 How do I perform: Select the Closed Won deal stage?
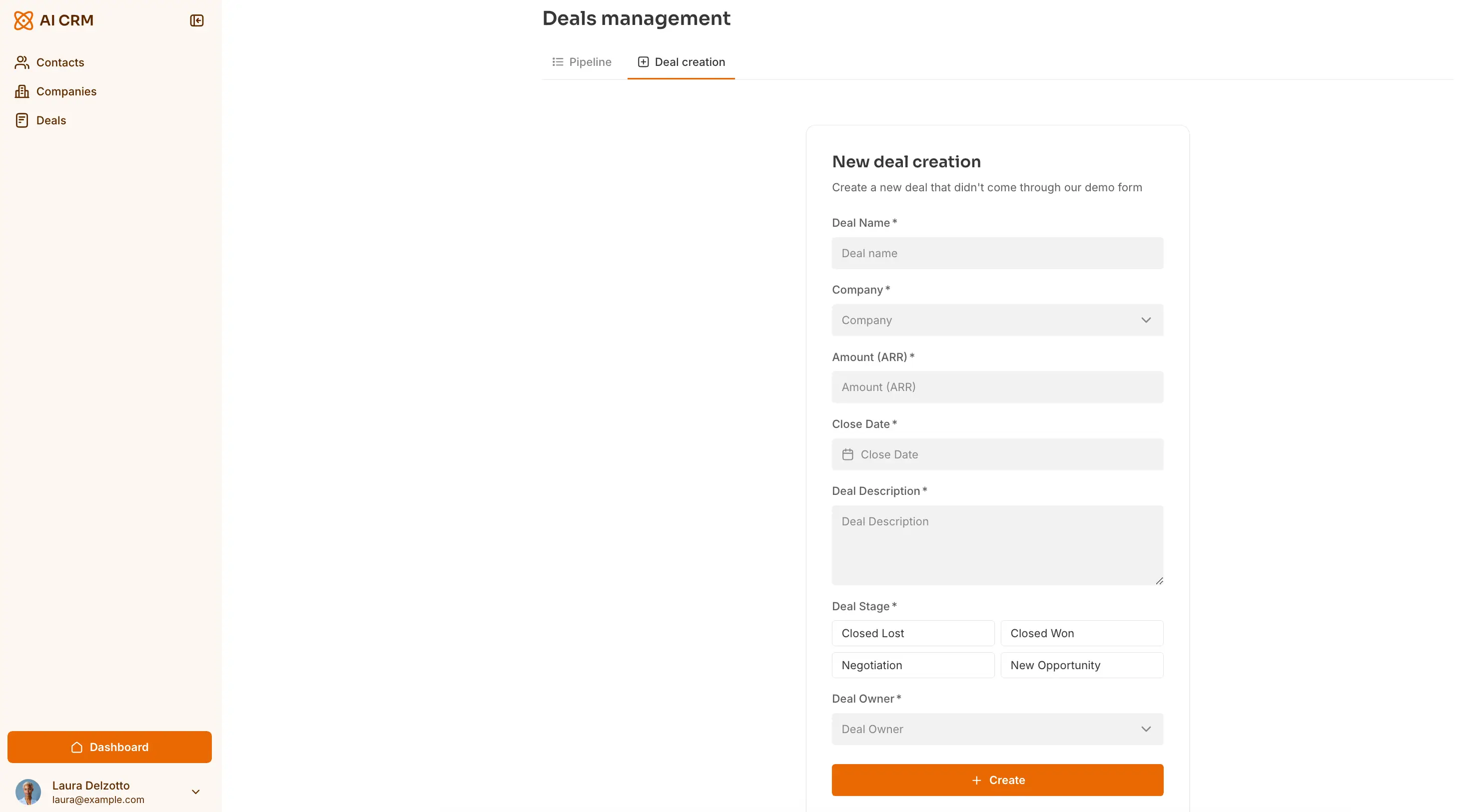[1082, 633]
